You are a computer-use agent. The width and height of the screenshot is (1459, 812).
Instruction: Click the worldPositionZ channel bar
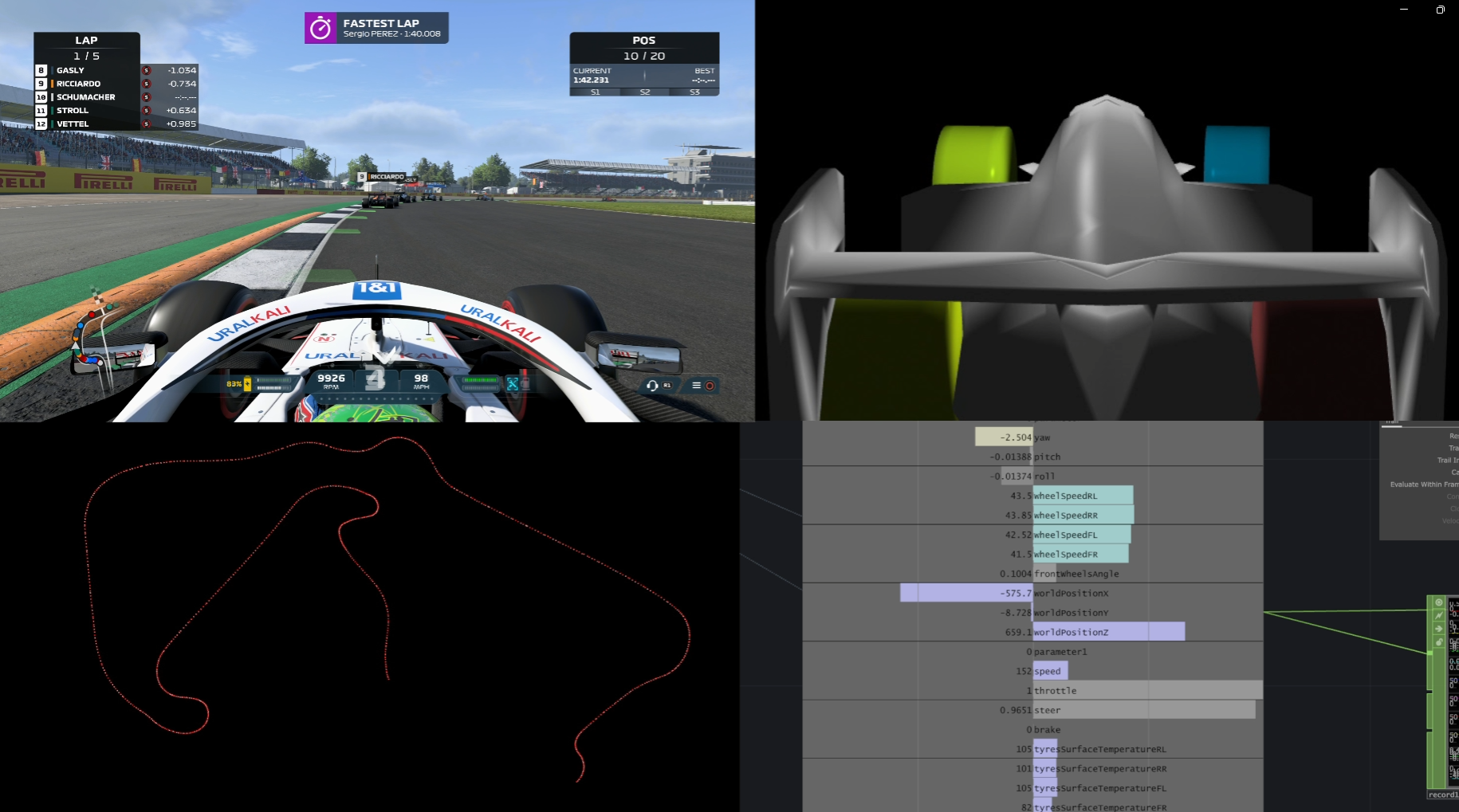point(1109,632)
